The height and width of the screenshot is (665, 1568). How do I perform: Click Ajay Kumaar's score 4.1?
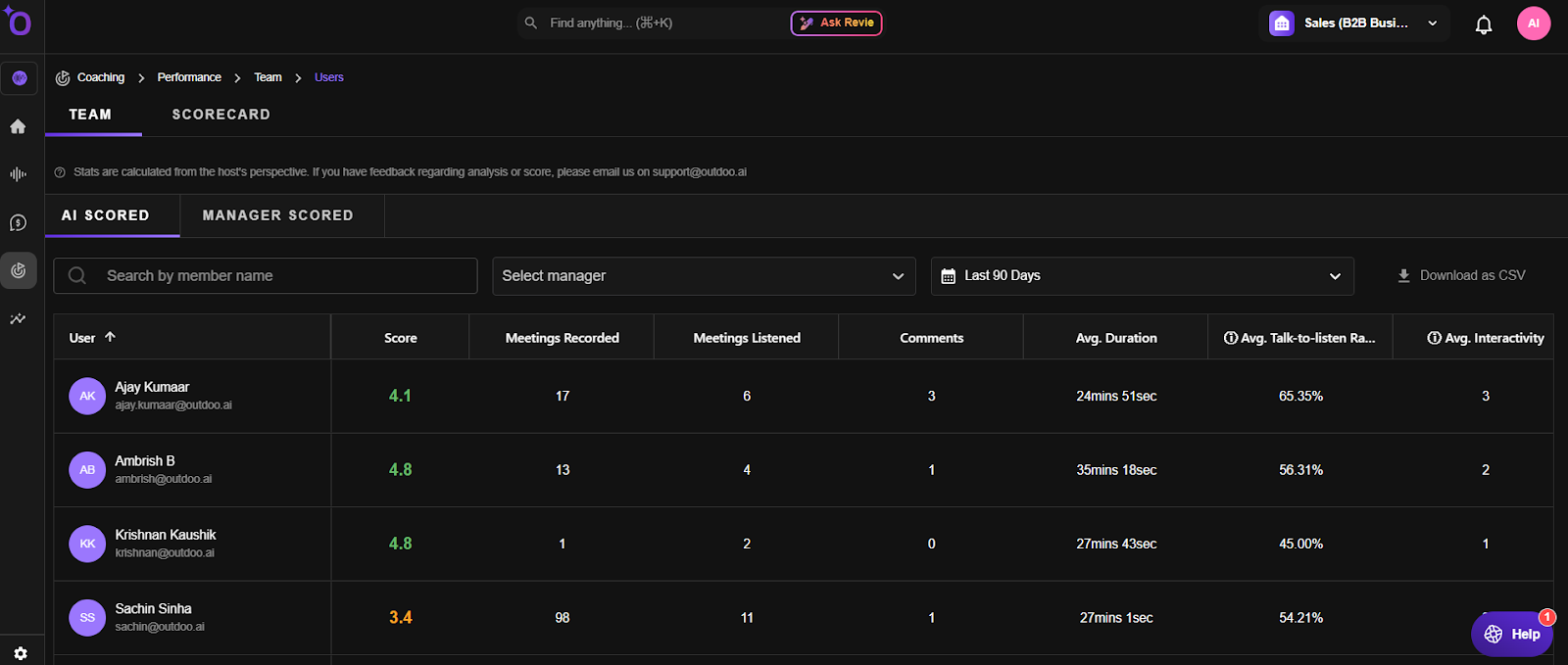pos(400,396)
